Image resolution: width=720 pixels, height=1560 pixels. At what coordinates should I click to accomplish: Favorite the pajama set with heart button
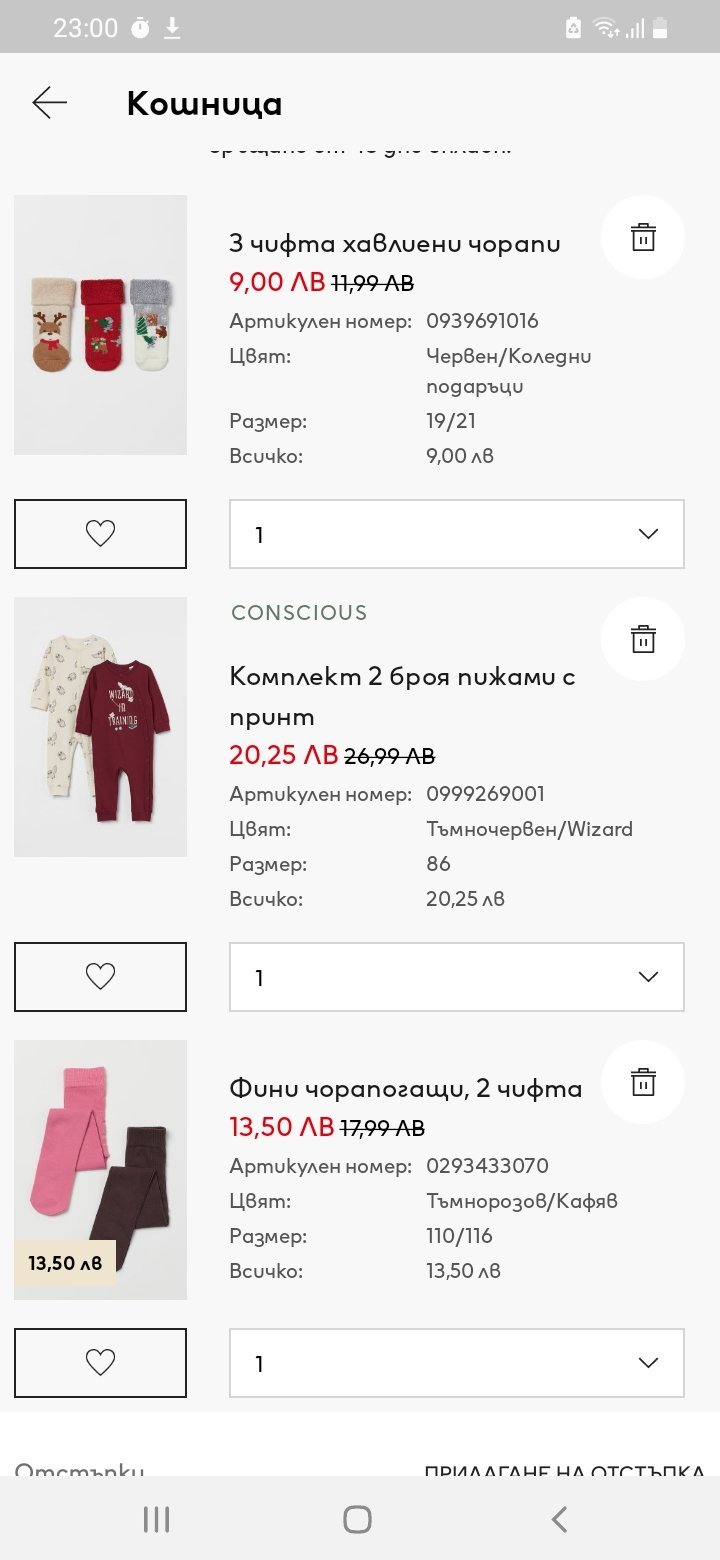pos(100,977)
